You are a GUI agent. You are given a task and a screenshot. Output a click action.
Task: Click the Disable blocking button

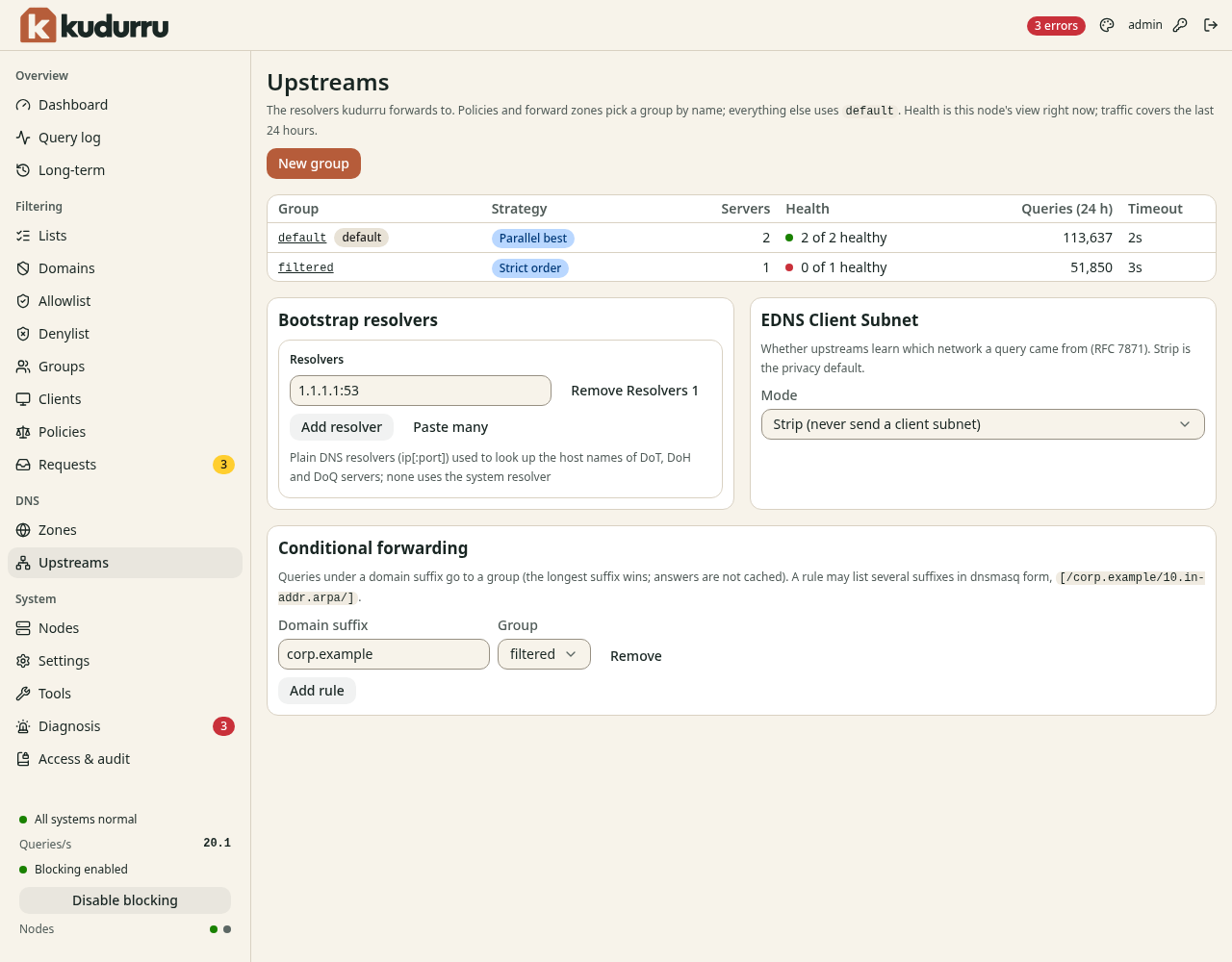point(125,900)
